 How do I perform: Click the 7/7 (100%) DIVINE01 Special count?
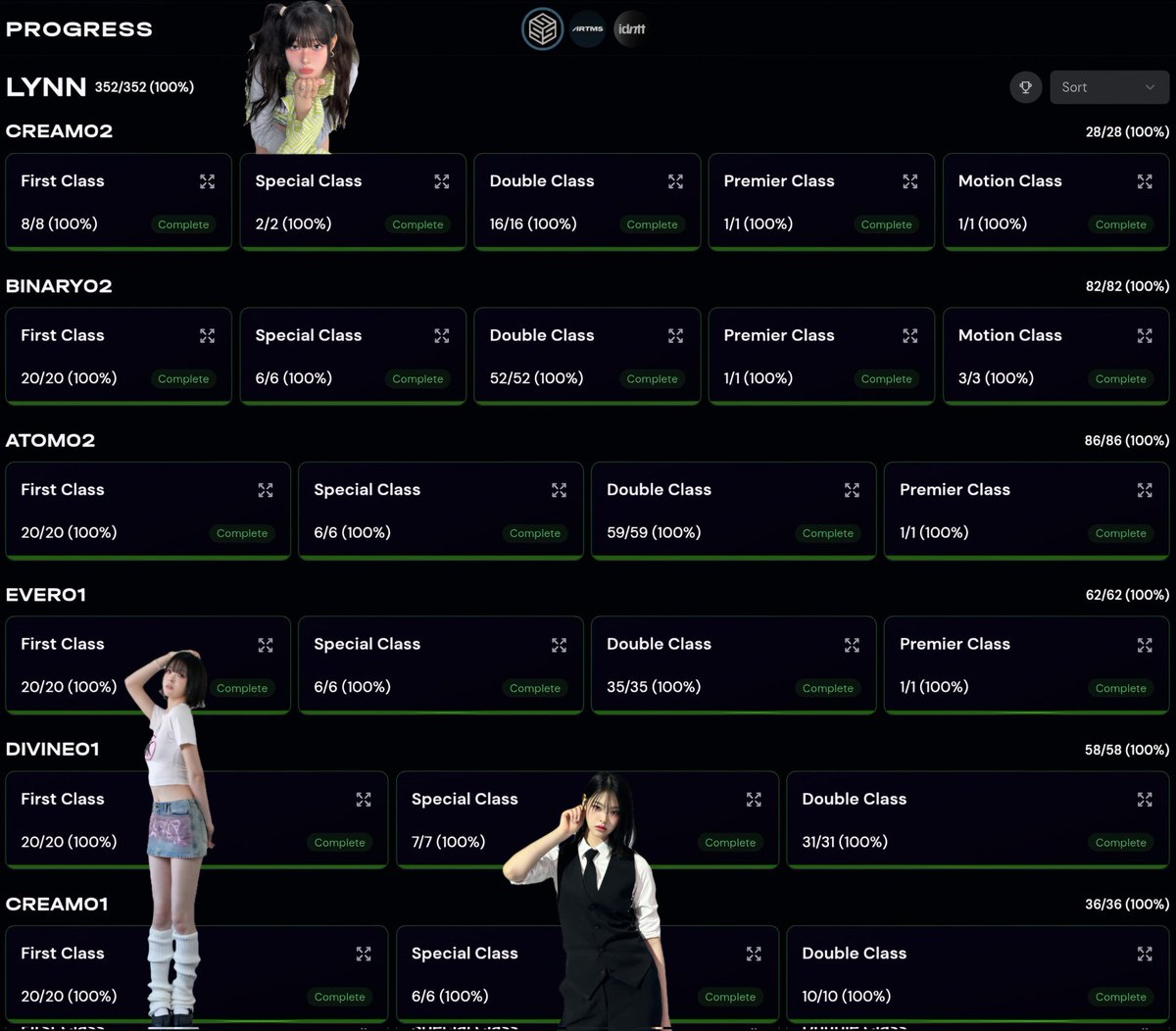pos(449,842)
